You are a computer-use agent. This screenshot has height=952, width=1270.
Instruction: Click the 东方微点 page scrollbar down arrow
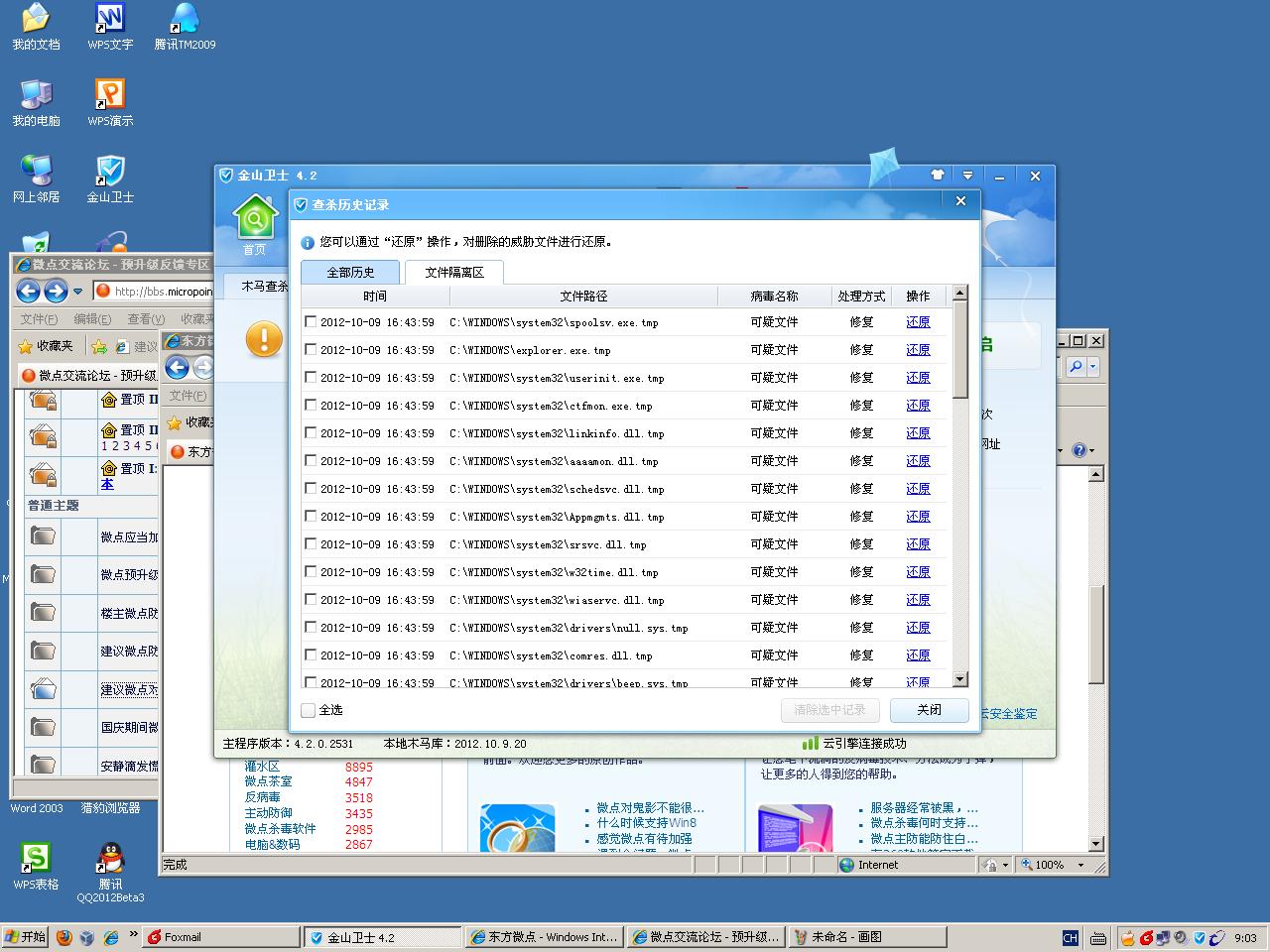tap(1096, 844)
